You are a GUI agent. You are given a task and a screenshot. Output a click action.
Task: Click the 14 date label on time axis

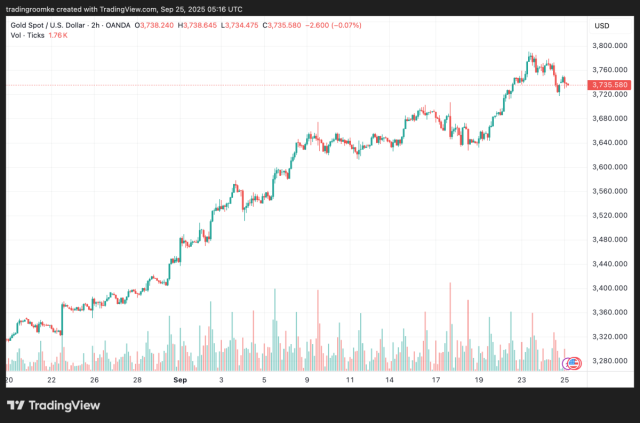point(389,380)
